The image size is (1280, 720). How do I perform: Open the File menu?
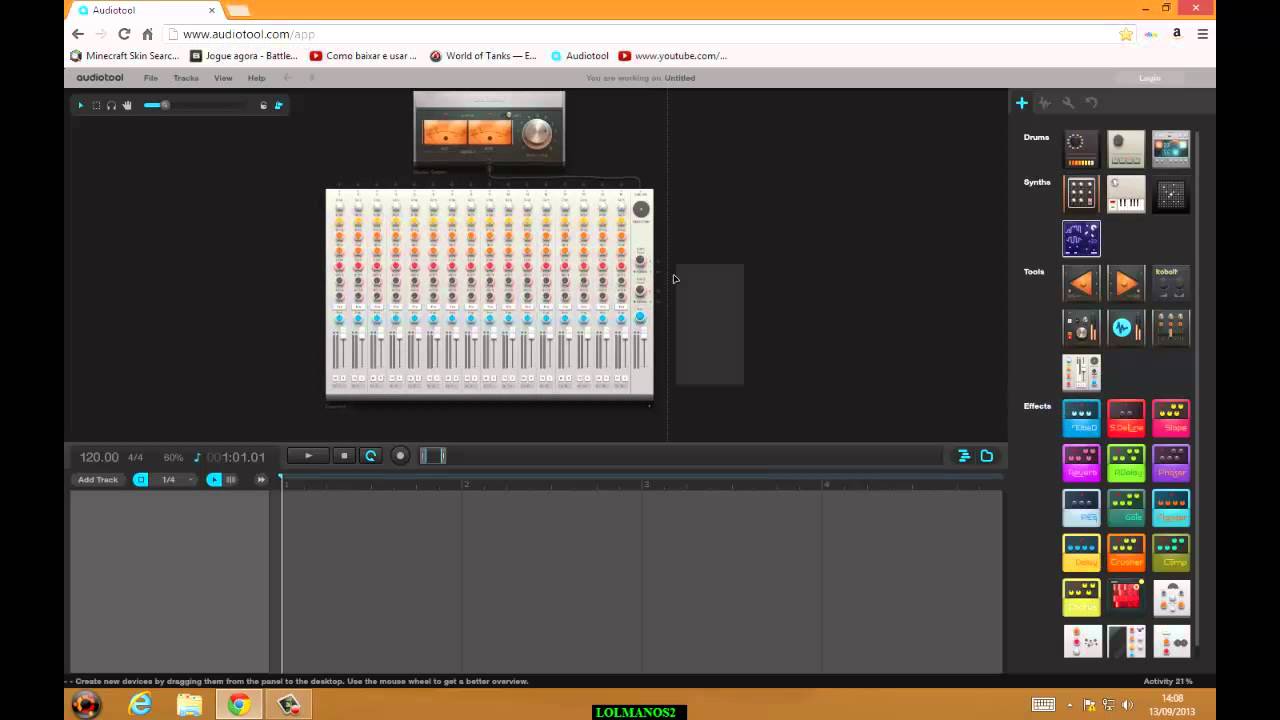point(150,78)
